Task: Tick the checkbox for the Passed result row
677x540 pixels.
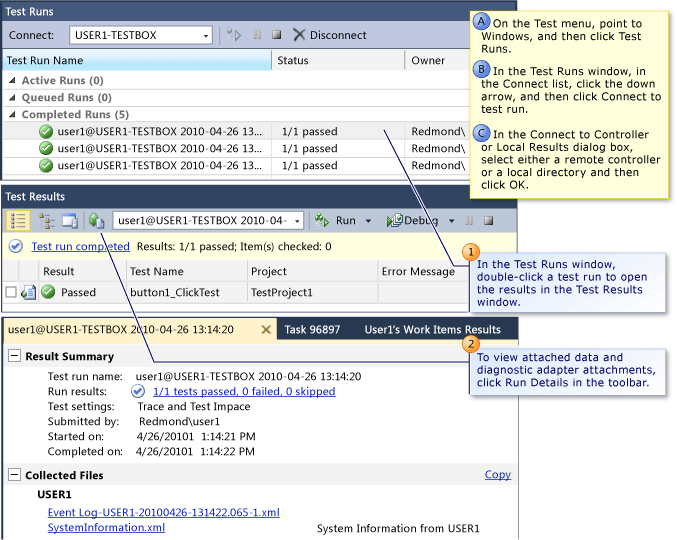Action: click(11, 293)
